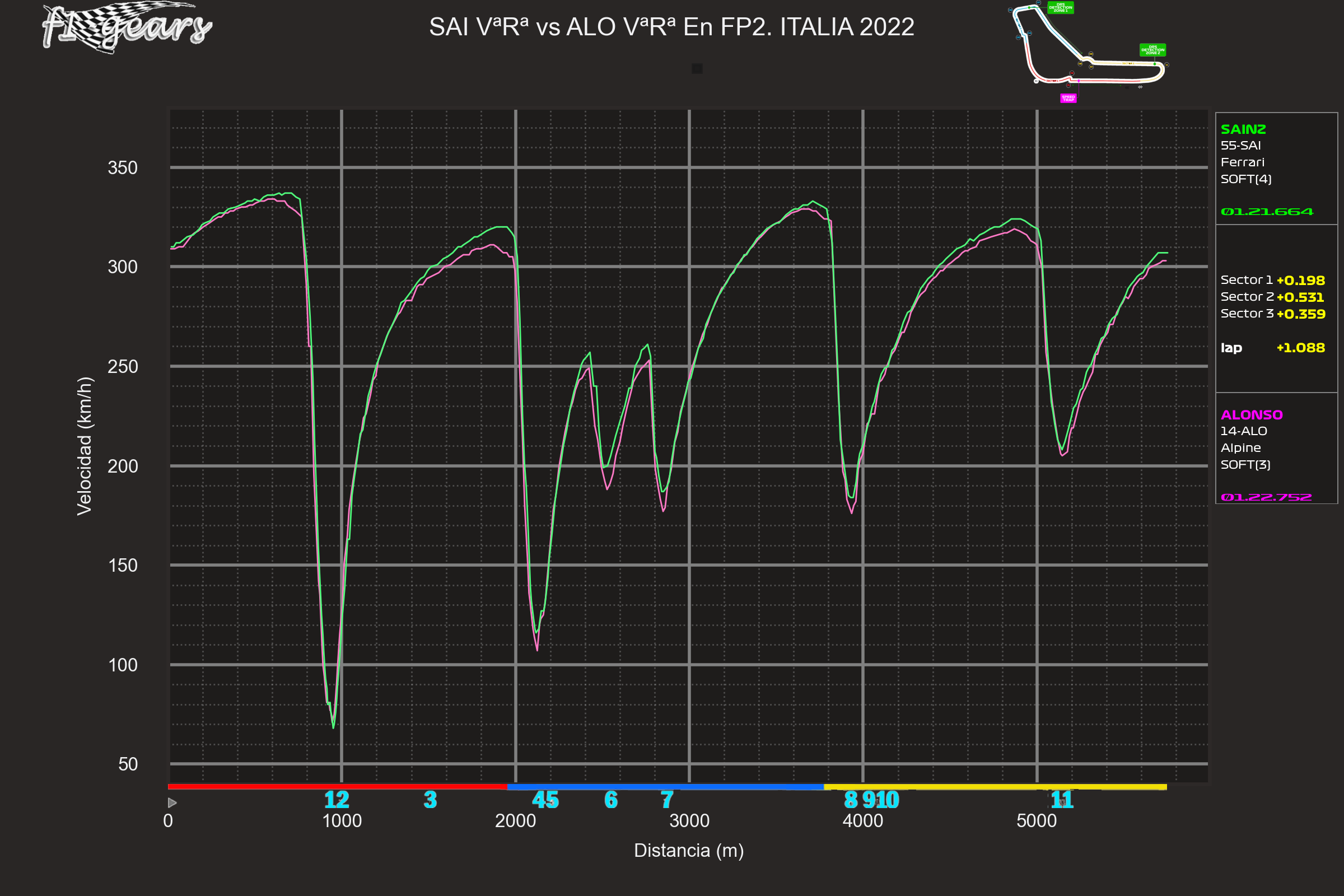The width and height of the screenshot is (1344, 896).
Task: Click the f1gears checkered flag logo
Action: click(x=127, y=27)
